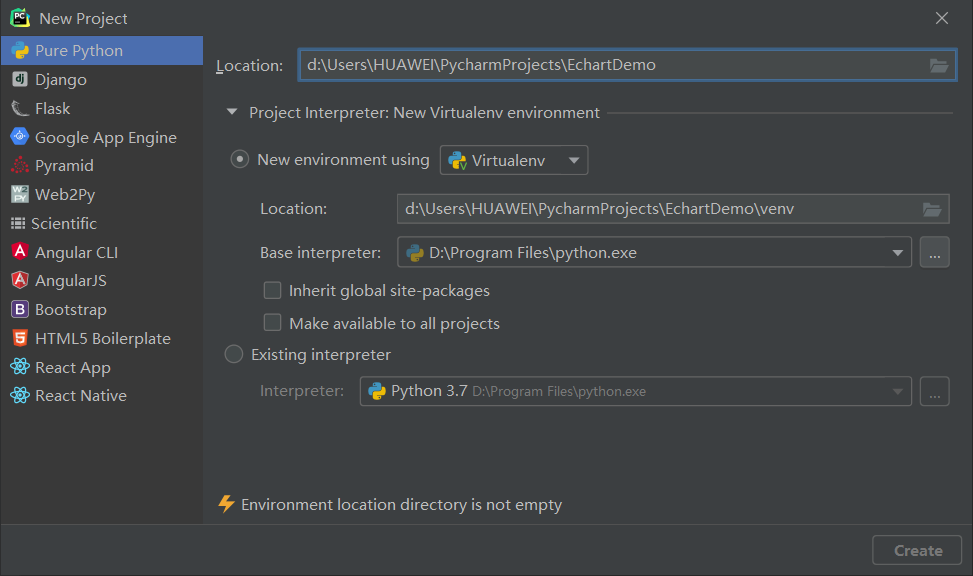Click the Bootstrap B icon
This screenshot has width=973, height=576.
20,309
